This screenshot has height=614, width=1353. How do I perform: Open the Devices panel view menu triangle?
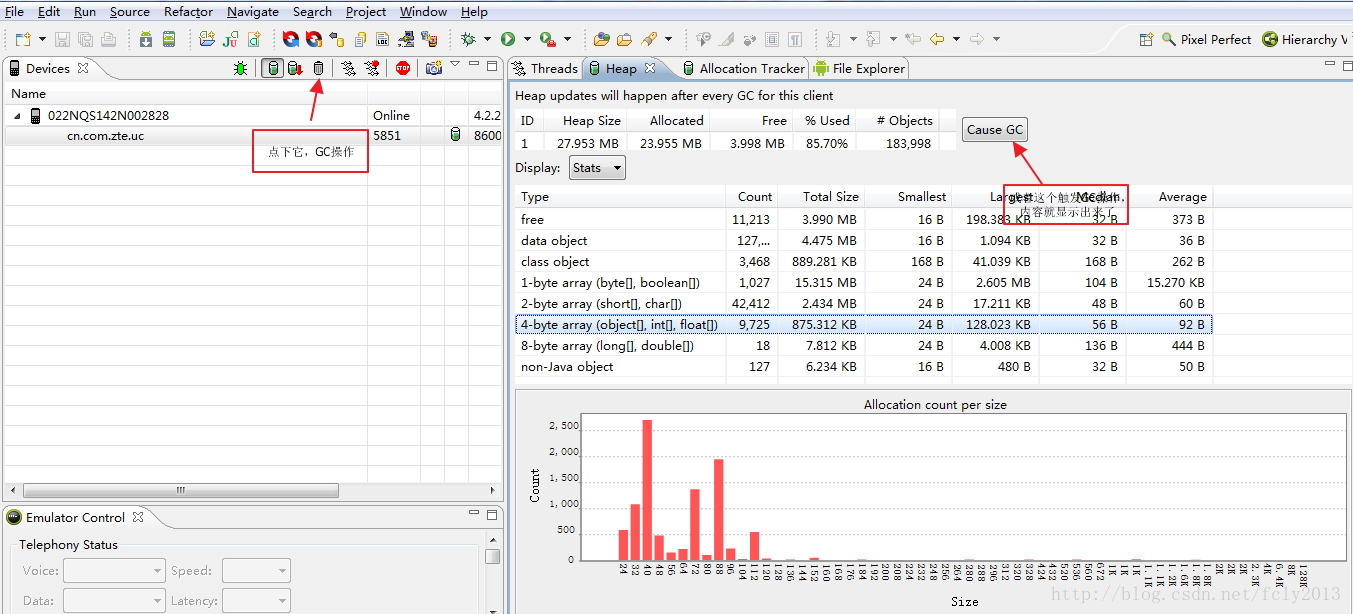point(455,65)
